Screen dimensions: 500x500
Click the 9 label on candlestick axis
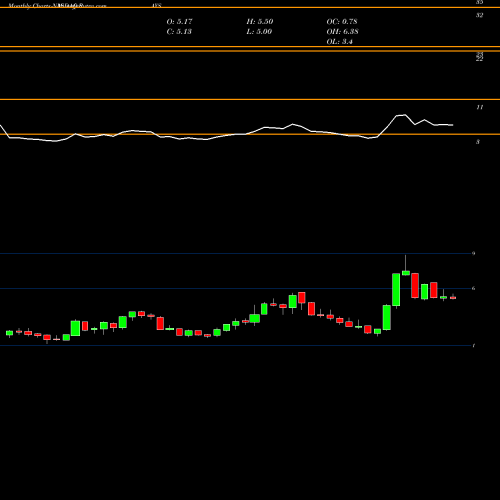[473, 253]
